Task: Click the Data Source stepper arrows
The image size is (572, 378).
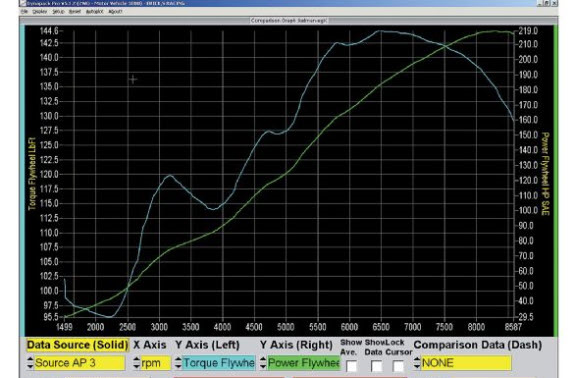Action: pos(30,363)
